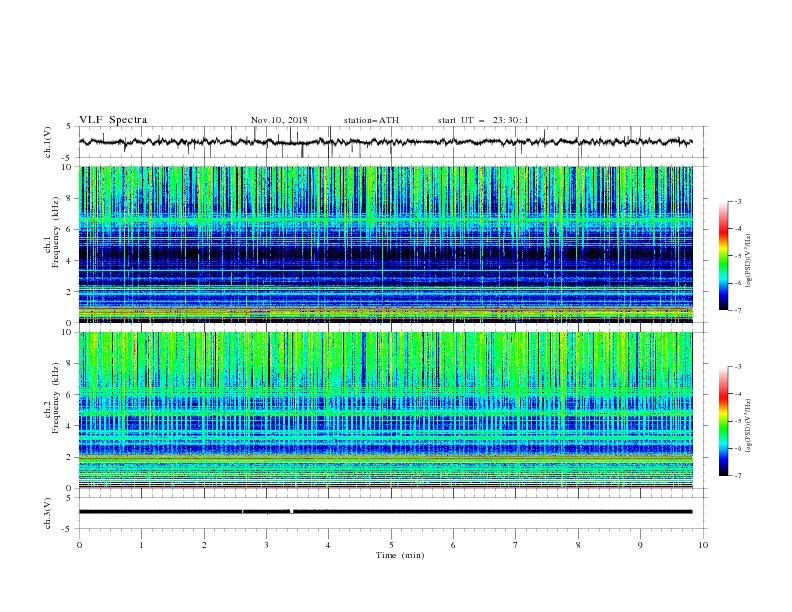Image resolution: width=792 pixels, height=612 pixels.
Task: Click the "0" label on the time axis
Action: [79, 545]
